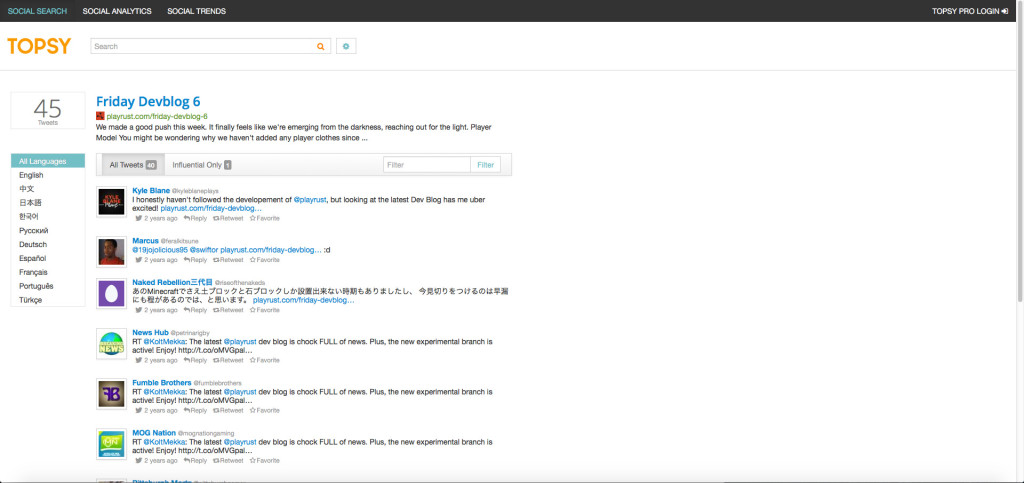Retweet Kyle Blane's tweet

228,218
